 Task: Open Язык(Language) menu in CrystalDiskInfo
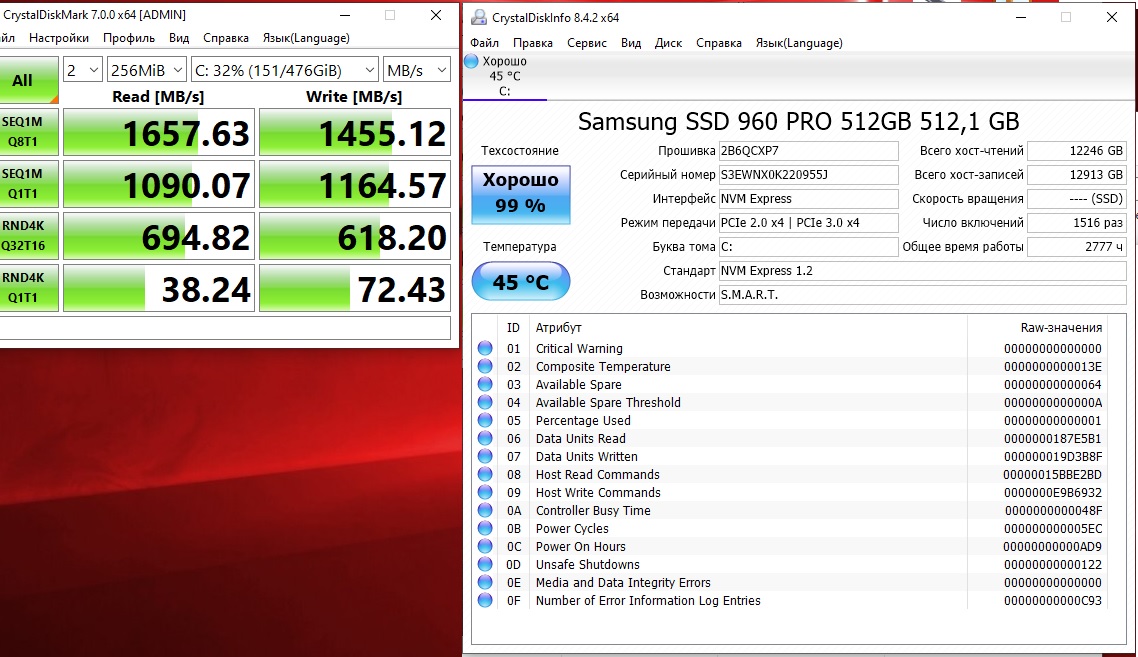click(x=799, y=43)
